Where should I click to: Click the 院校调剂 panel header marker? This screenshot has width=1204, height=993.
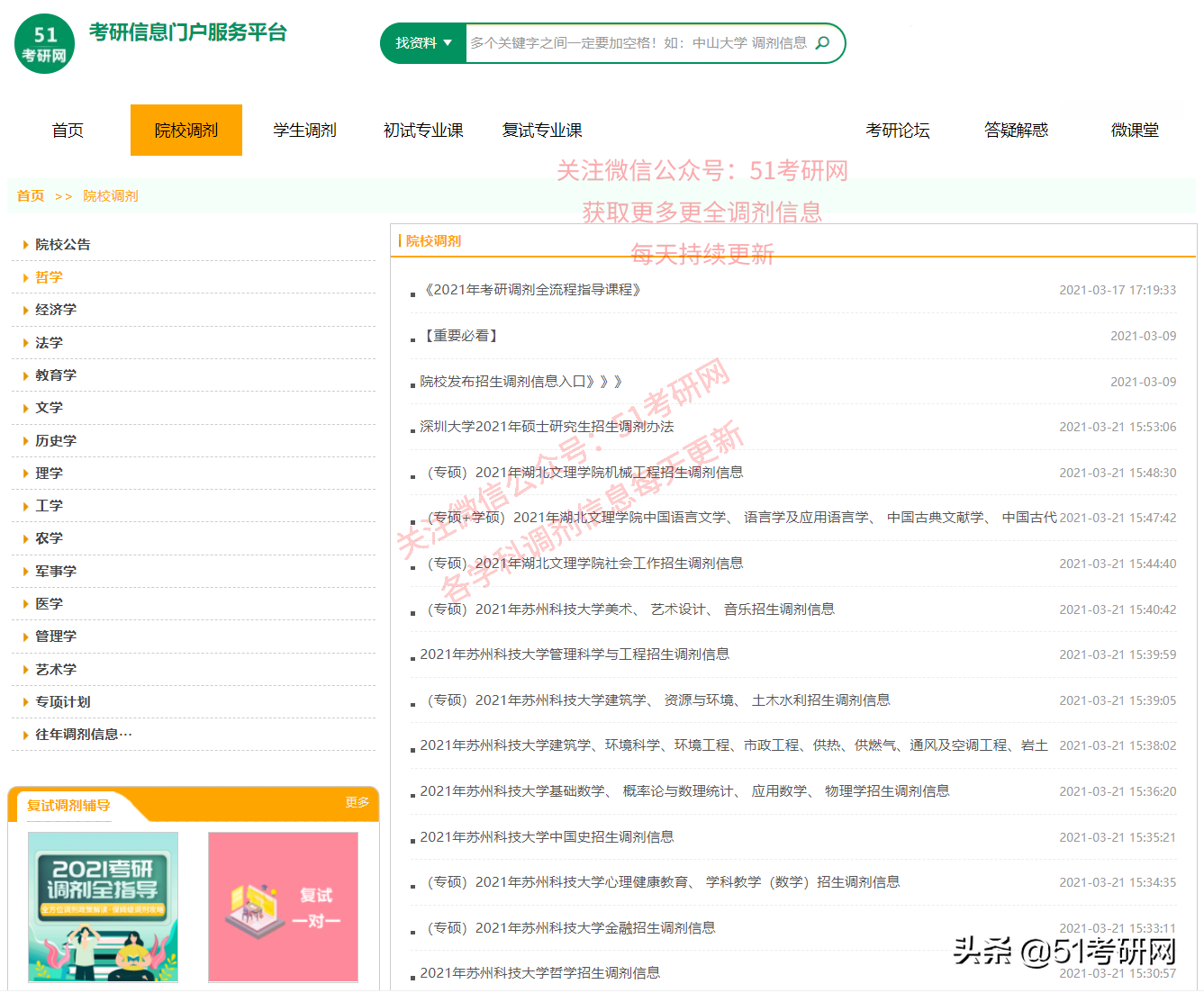point(399,240)
